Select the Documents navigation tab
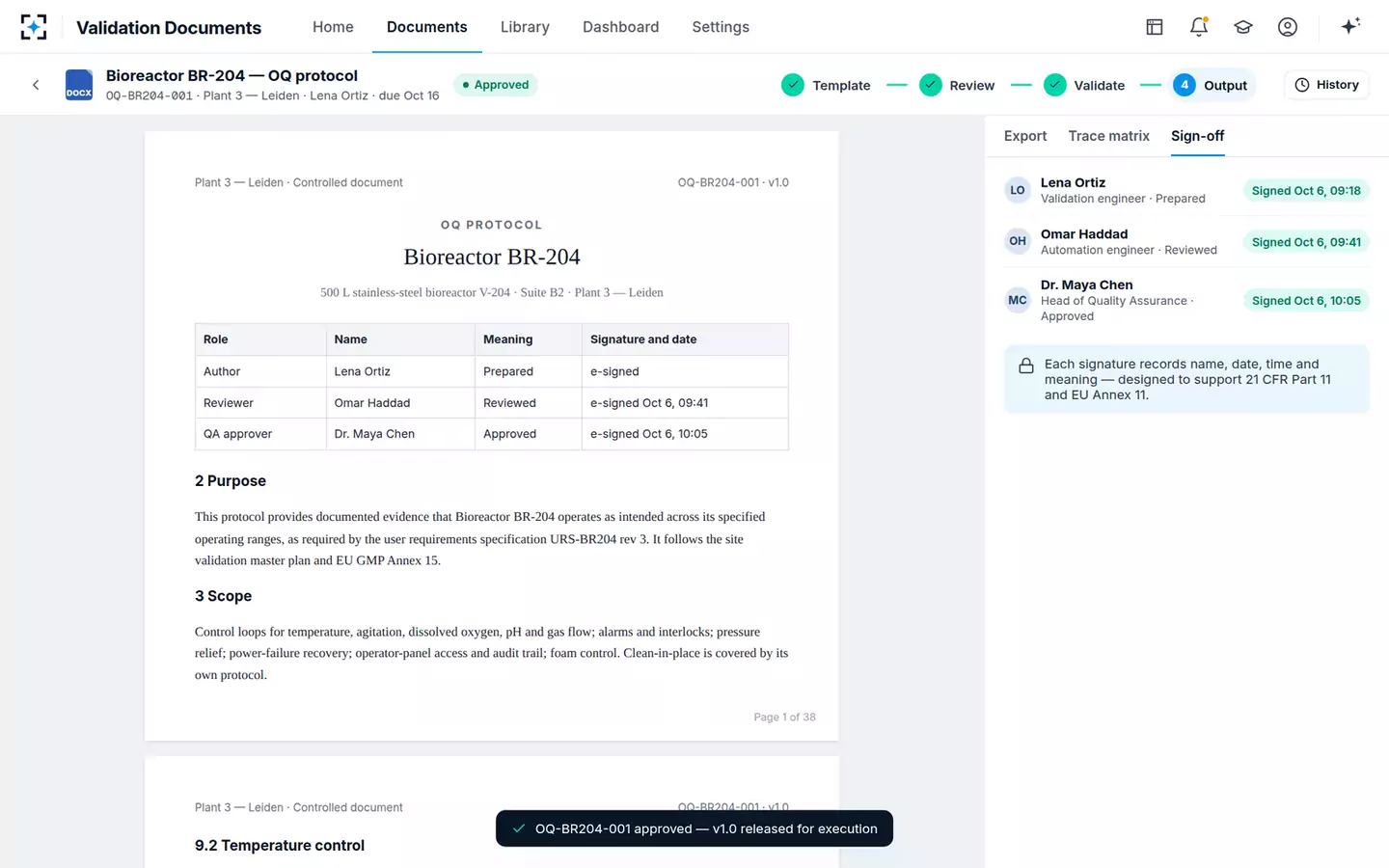 (427, 27)
